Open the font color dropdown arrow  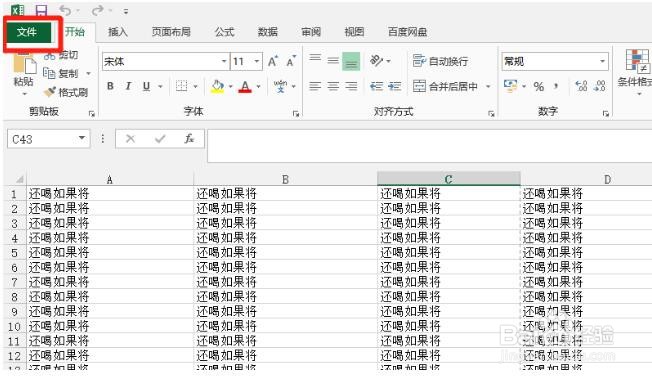tap(259, 86)
